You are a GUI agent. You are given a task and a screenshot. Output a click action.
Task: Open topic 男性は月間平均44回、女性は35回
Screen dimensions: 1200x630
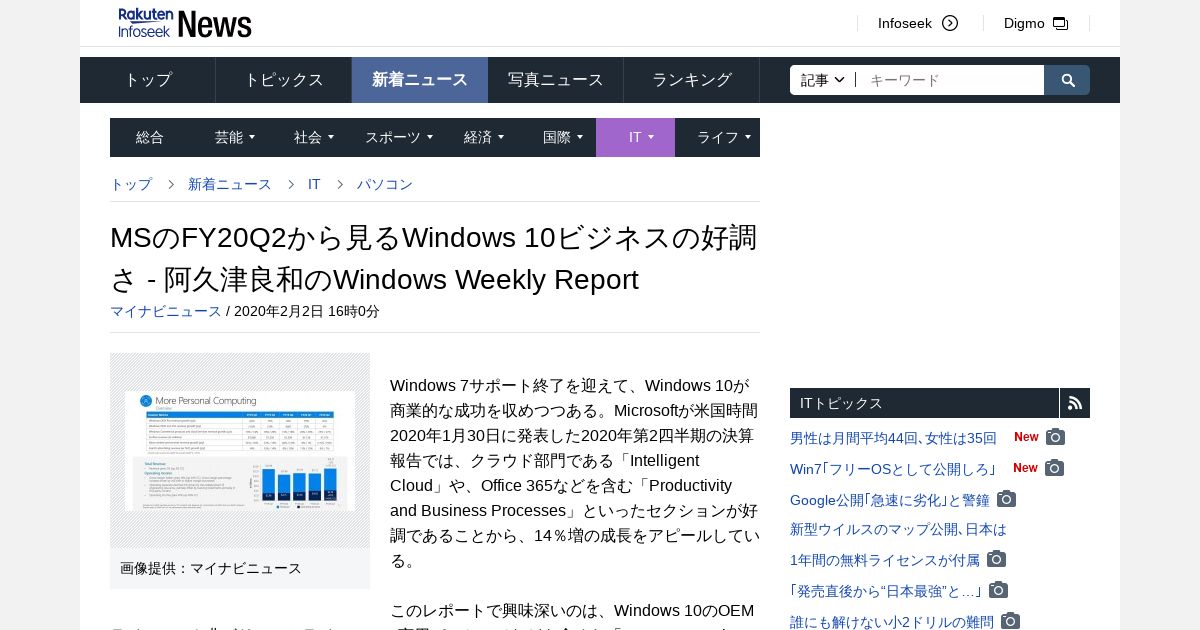click(x=893, y=438)
